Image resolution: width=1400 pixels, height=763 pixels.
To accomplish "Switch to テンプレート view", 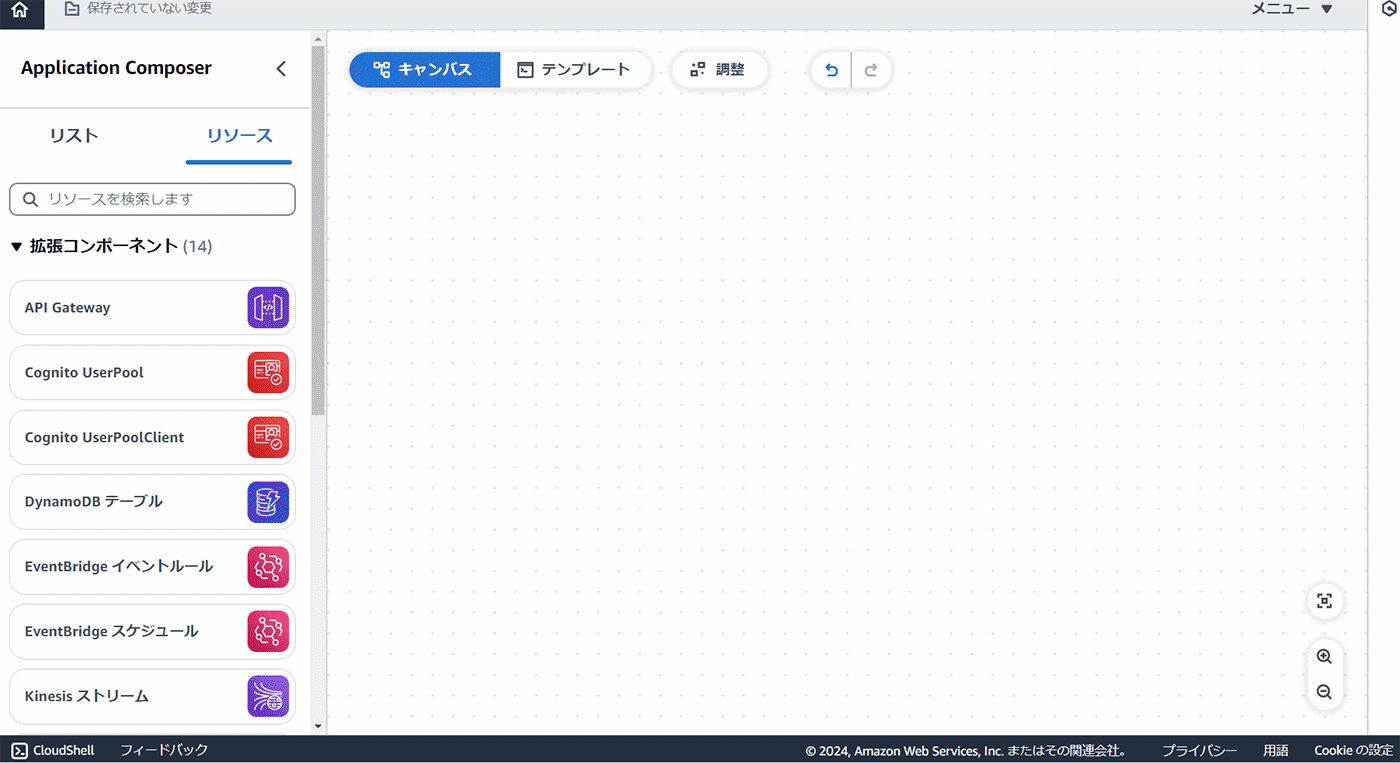I will (x=575, y=70).
